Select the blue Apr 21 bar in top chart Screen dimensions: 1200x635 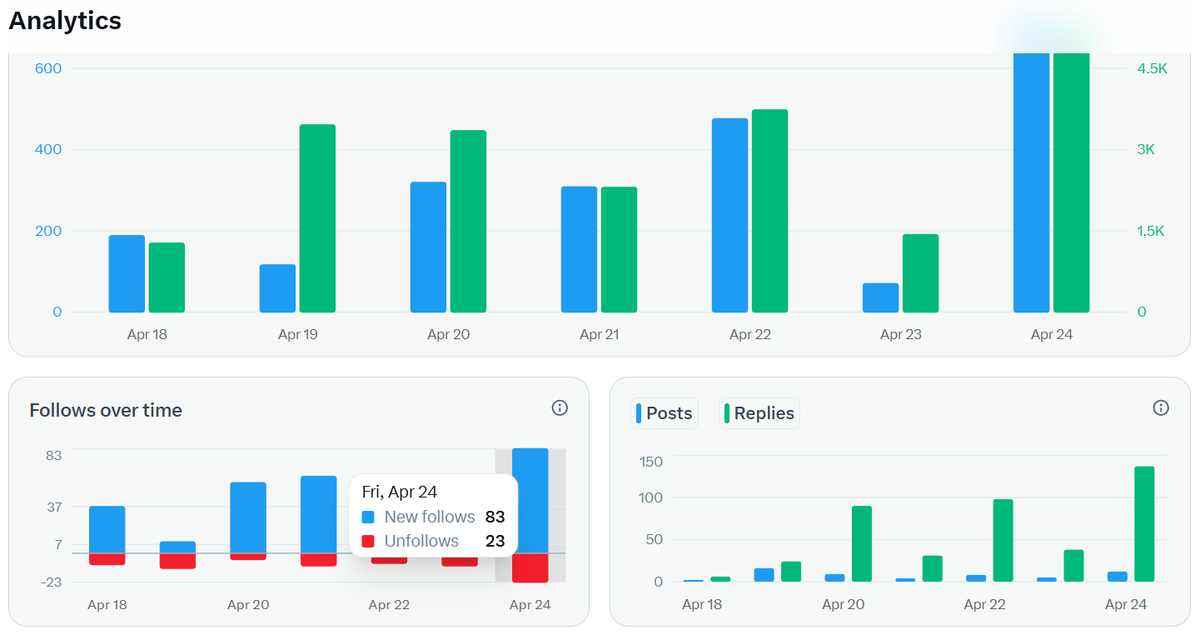tap(579, 249)
